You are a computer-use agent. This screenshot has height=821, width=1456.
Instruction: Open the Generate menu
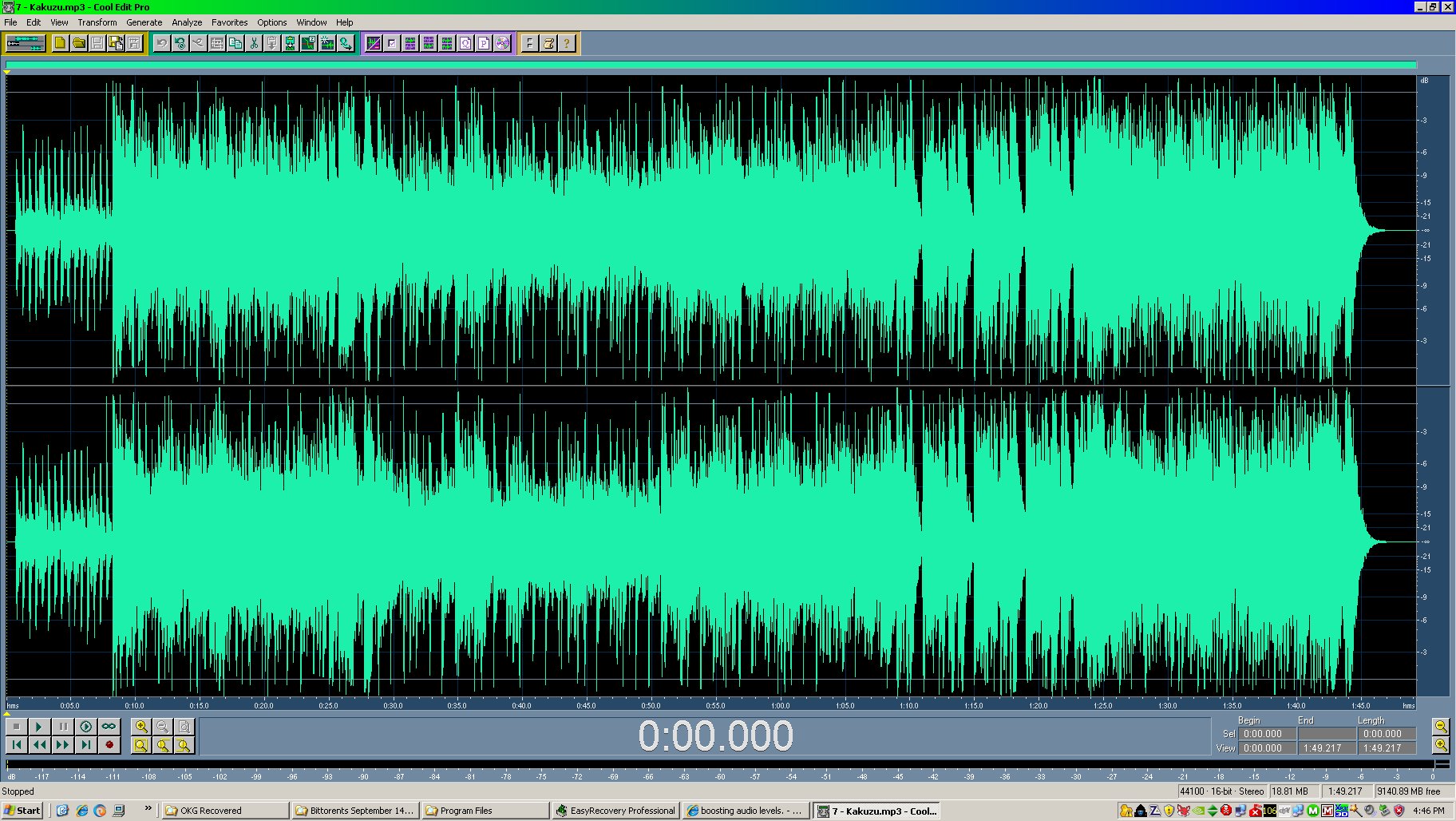[x=144, y=22]
